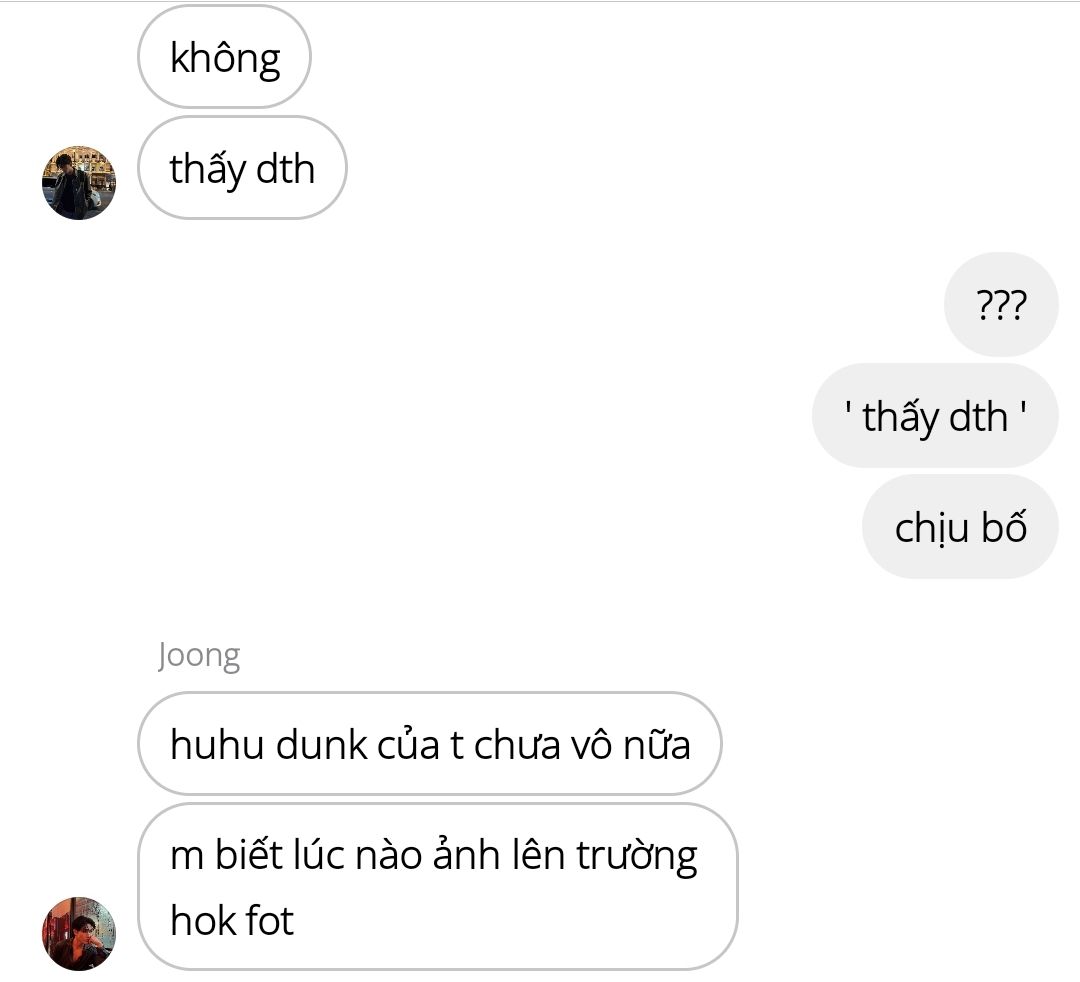Click "dth" in the gray quoted bubble
Screen dimensions: 1080x982
pyautogui.click(x=978, y=417)
